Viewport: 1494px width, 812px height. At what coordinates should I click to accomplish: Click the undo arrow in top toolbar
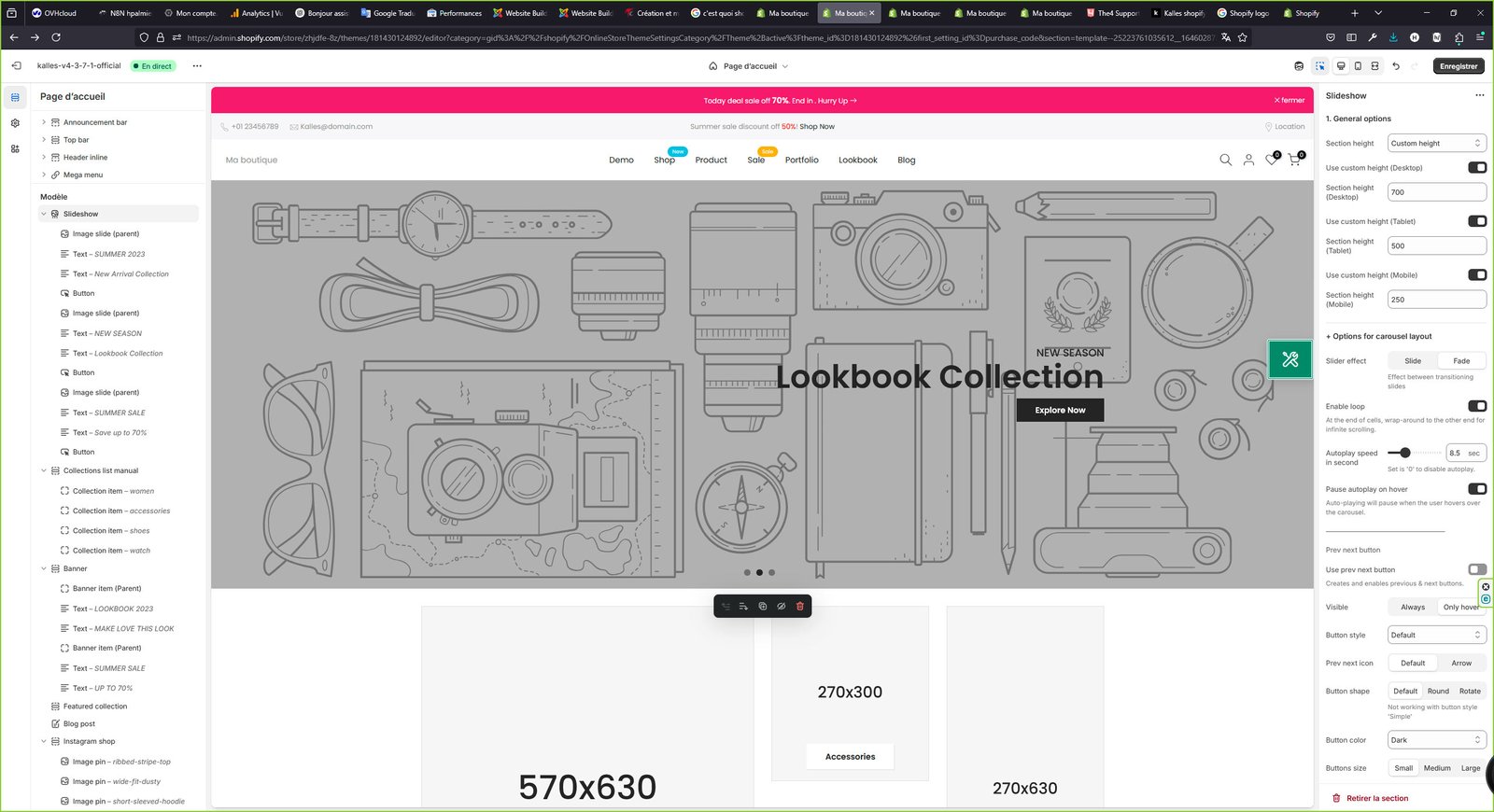1396,66
